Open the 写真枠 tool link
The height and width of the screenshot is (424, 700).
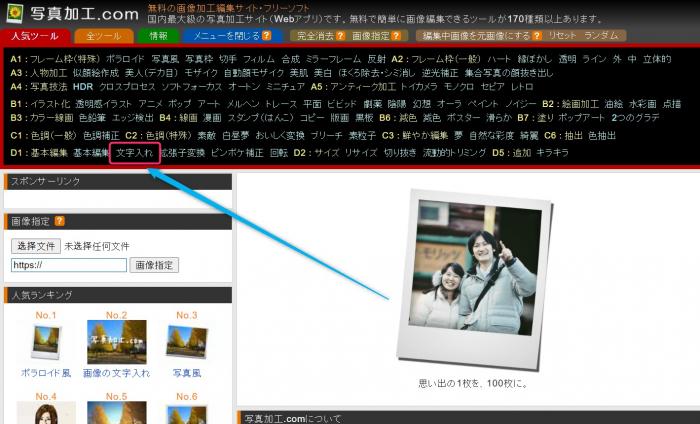(x=199, y=59)
